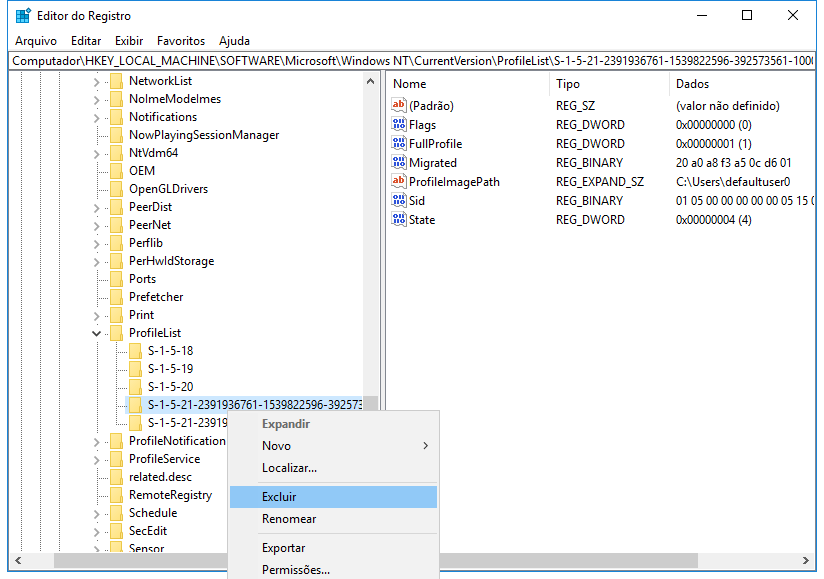Viewport: 824px width, 579px height.
Task: Collapse the ProfileList tree node
Action: coord(97,333)
